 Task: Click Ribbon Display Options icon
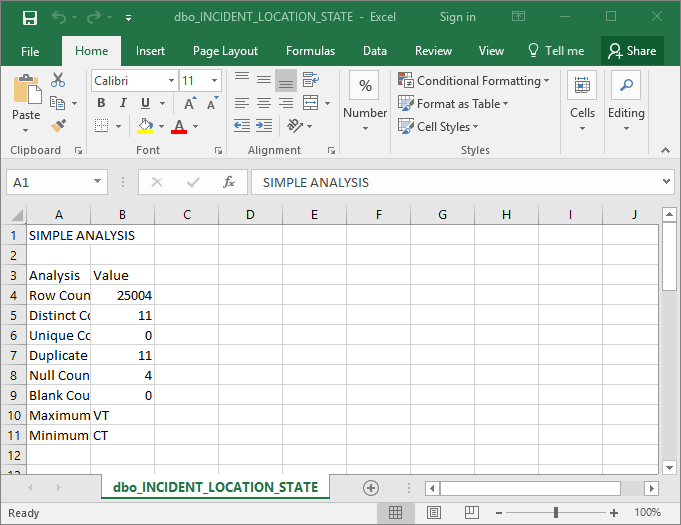coord(518,17)
